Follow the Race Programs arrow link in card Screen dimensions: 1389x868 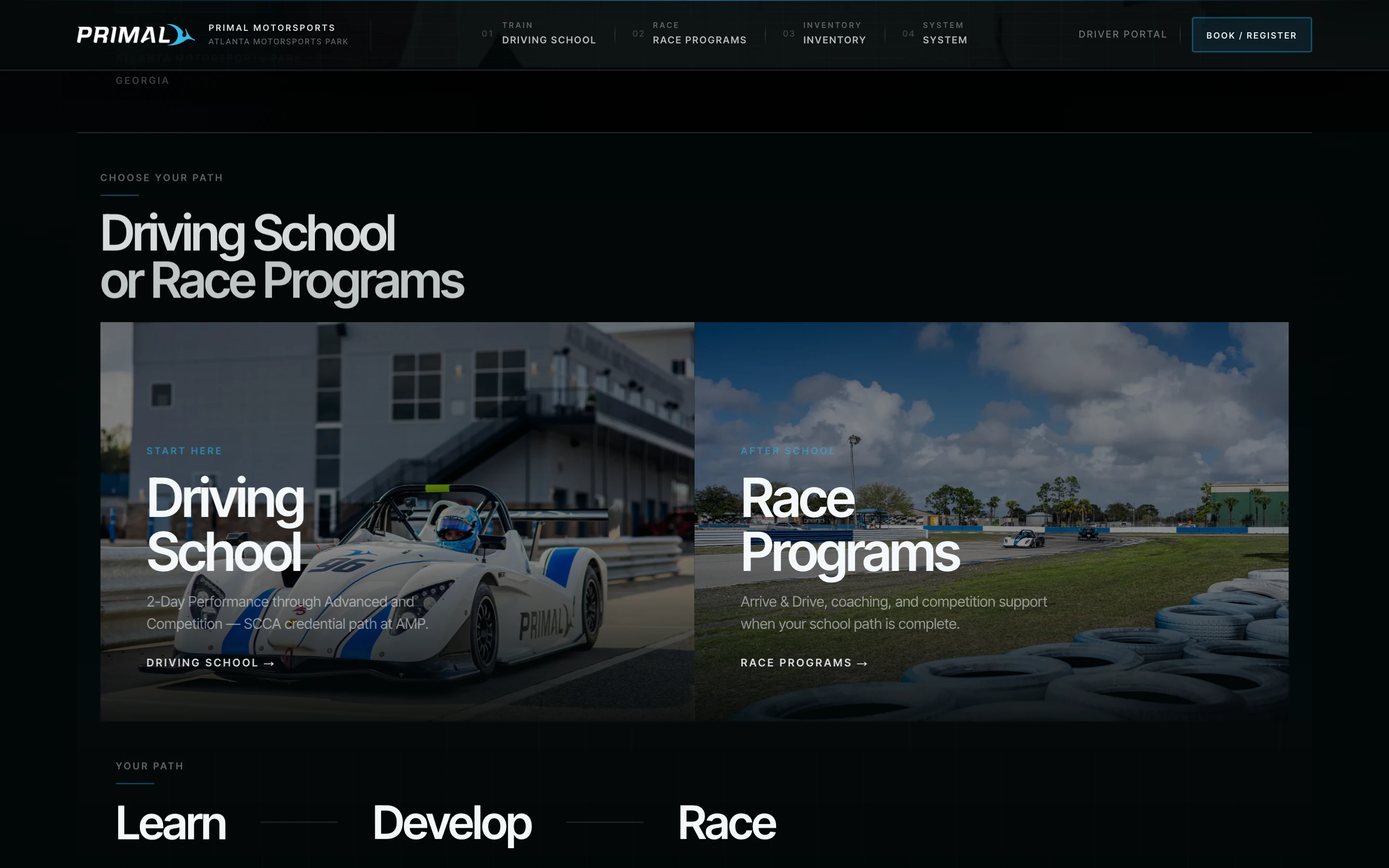click(x=803, y=663)
